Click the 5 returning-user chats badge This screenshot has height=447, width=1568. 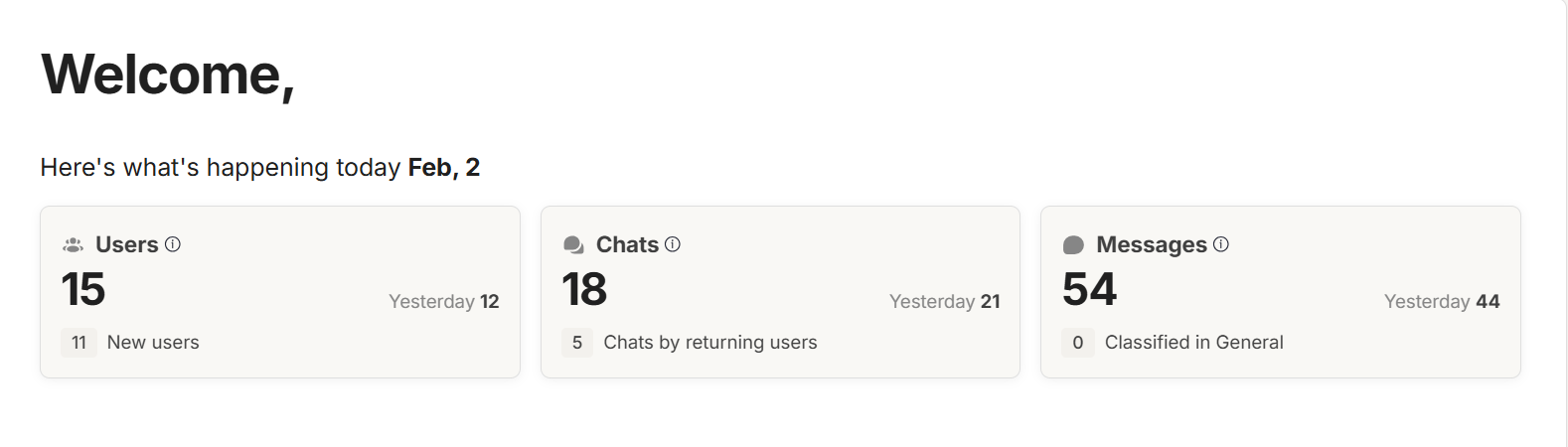(x=577, y=343)
